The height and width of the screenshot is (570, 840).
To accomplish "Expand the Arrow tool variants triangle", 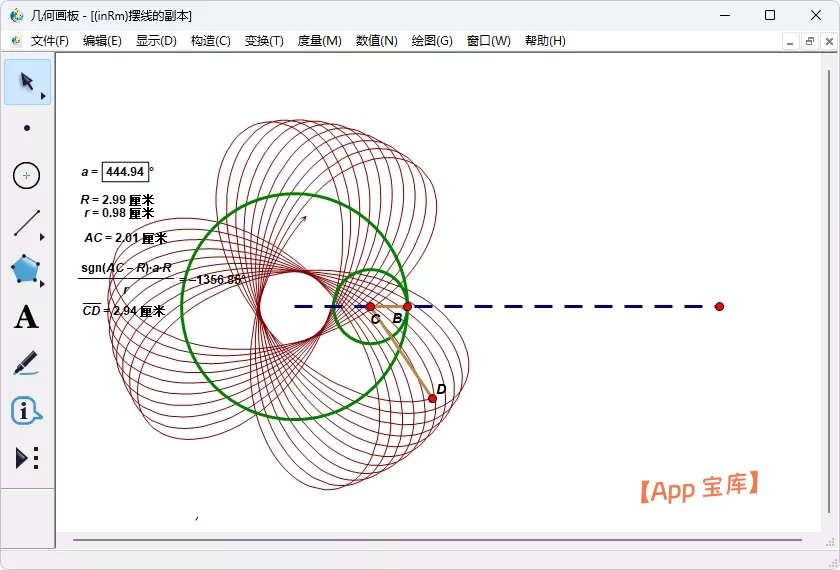I will tap(42, 96).
